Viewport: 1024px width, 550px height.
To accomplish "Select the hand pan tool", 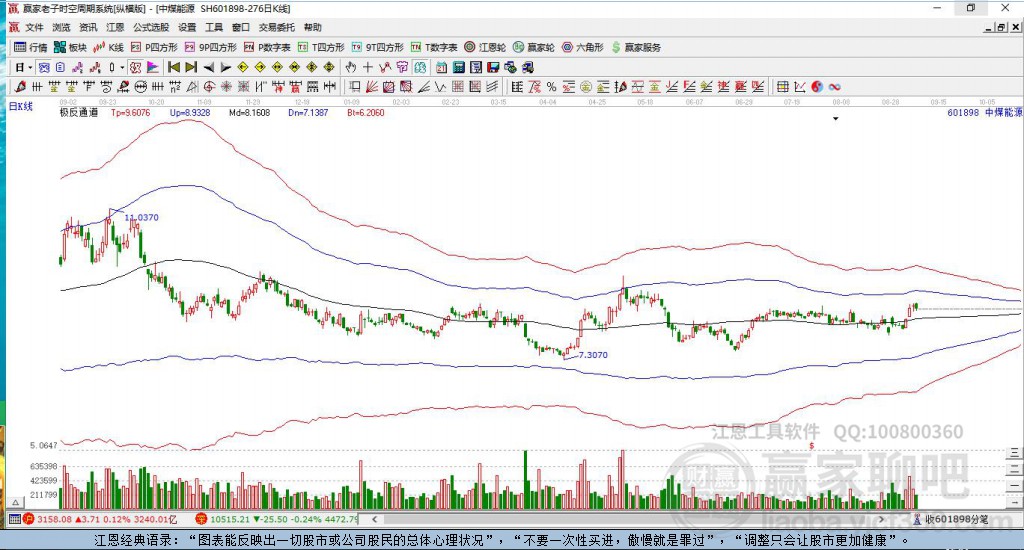I will (351, 67).
